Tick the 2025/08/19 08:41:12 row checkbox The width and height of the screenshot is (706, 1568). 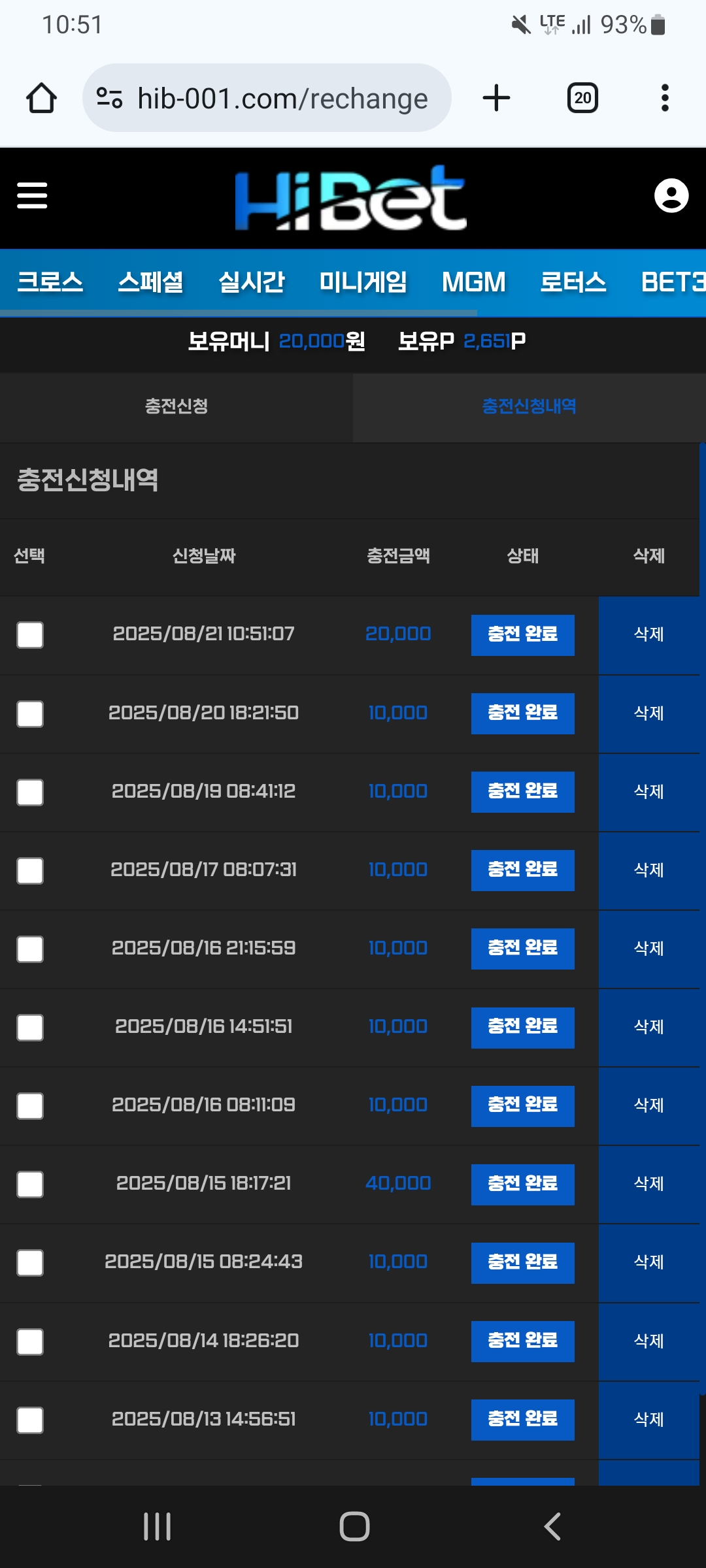[30, 792]
